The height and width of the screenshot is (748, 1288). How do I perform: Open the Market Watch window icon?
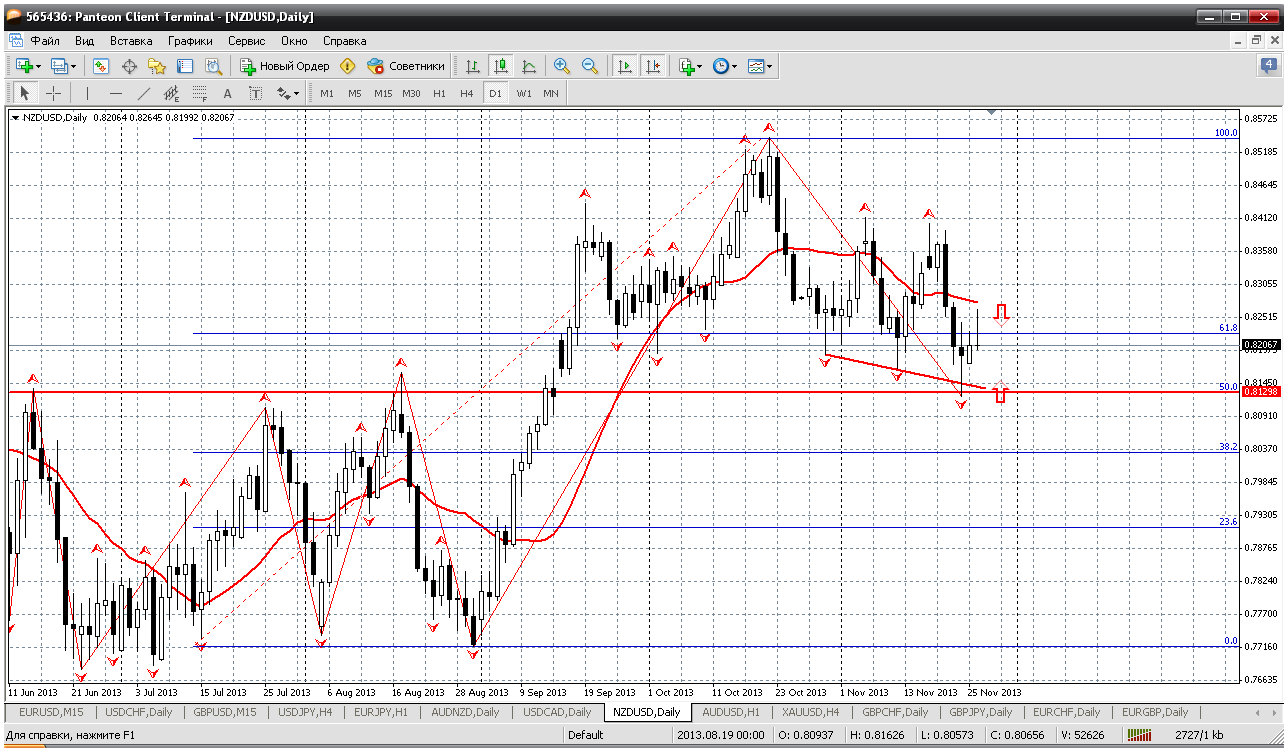point(101,66)
